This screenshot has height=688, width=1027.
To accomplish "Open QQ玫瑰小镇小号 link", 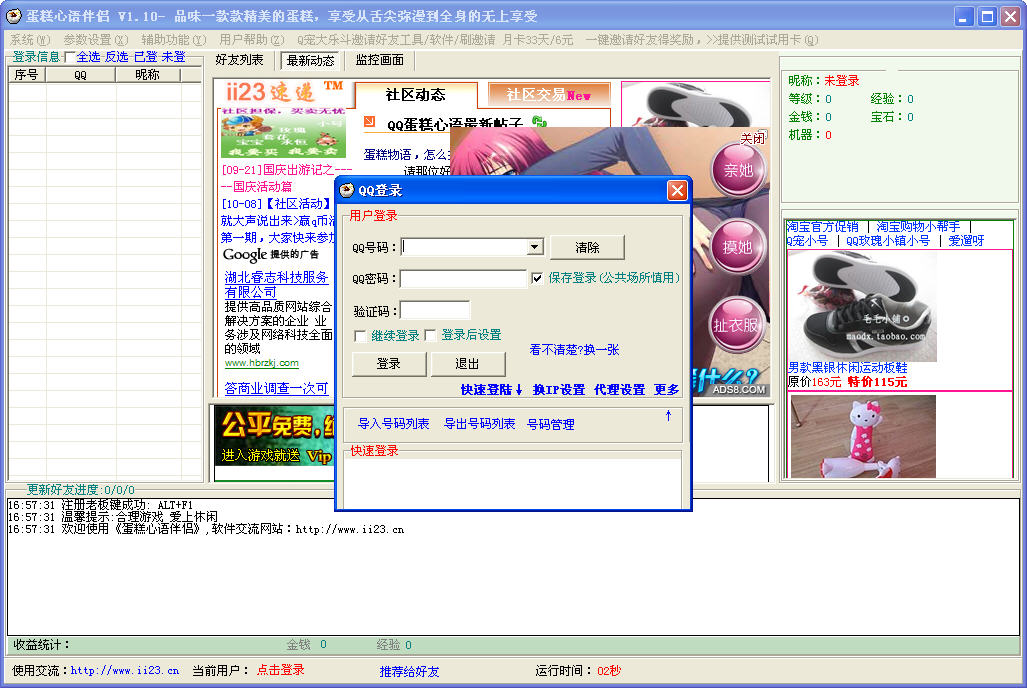I will pos(887,240).
